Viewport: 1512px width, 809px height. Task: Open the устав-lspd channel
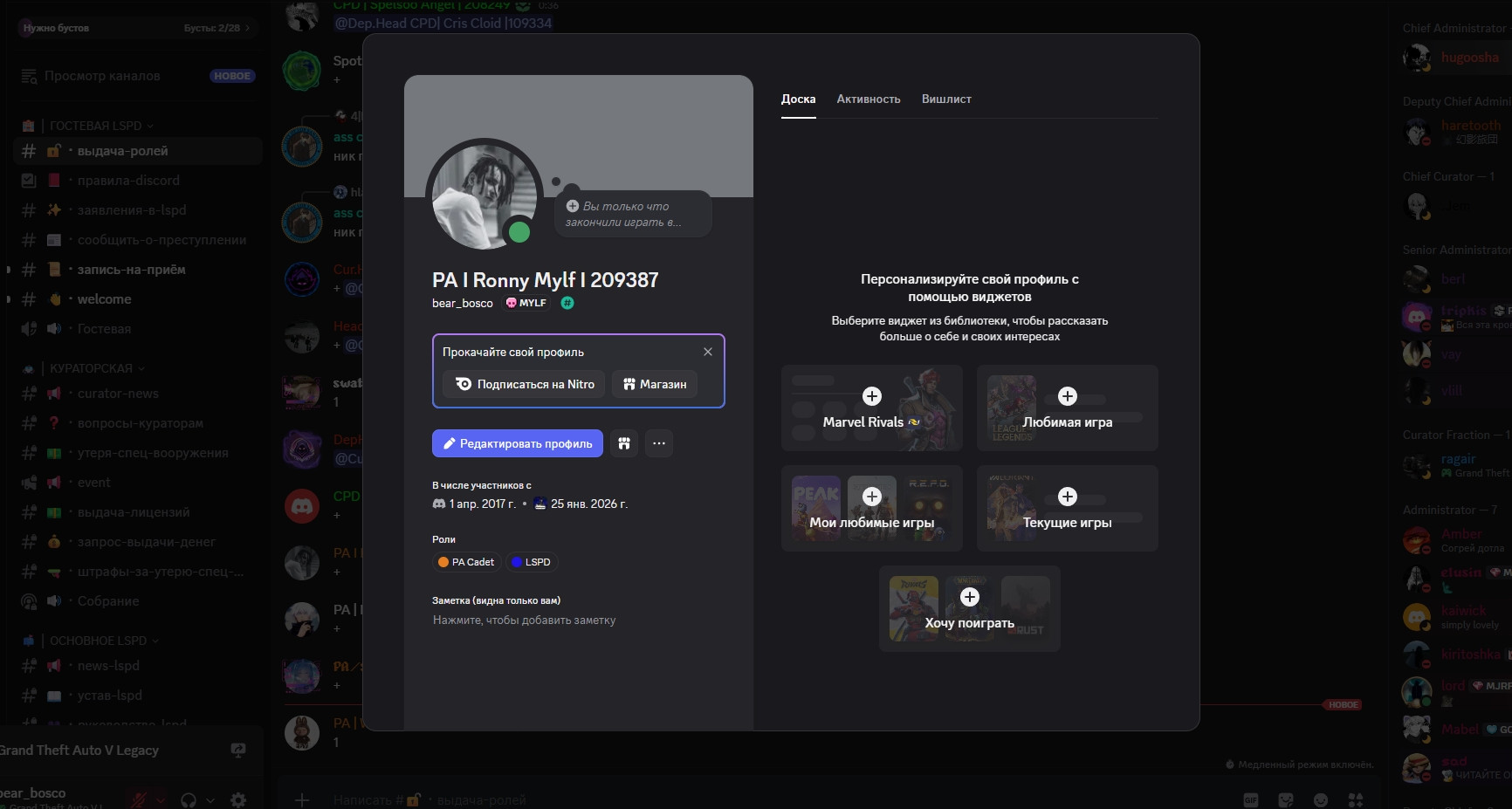coord(138,696)
